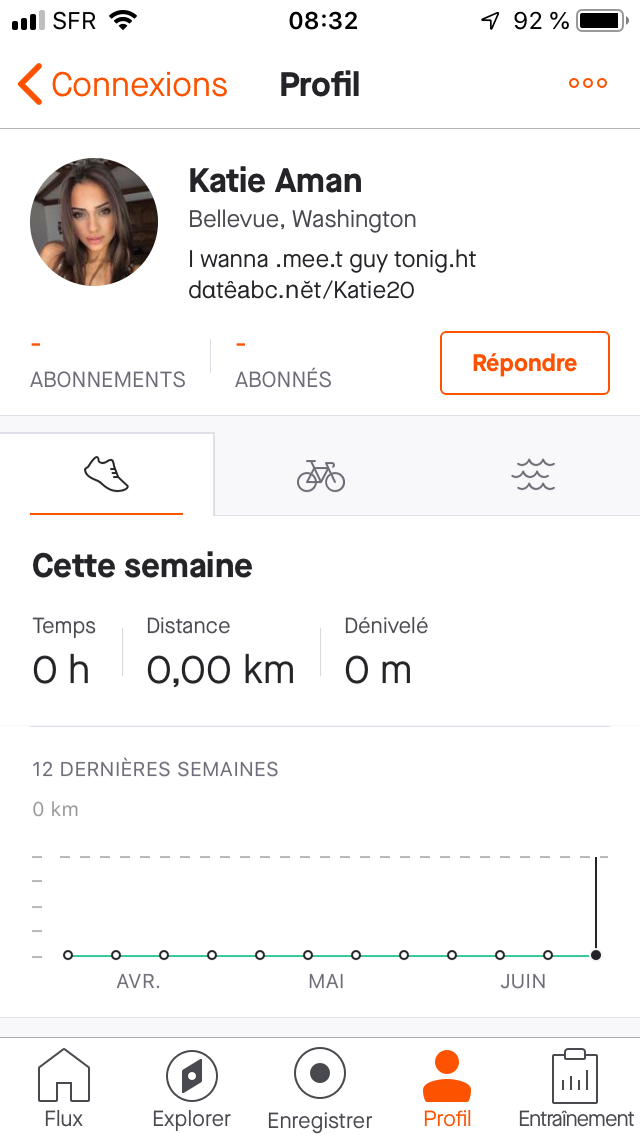Viewport: 640px width, 1136px height.
Task: Select the running shoe activity tab
Action: click(x=107, y=474)
